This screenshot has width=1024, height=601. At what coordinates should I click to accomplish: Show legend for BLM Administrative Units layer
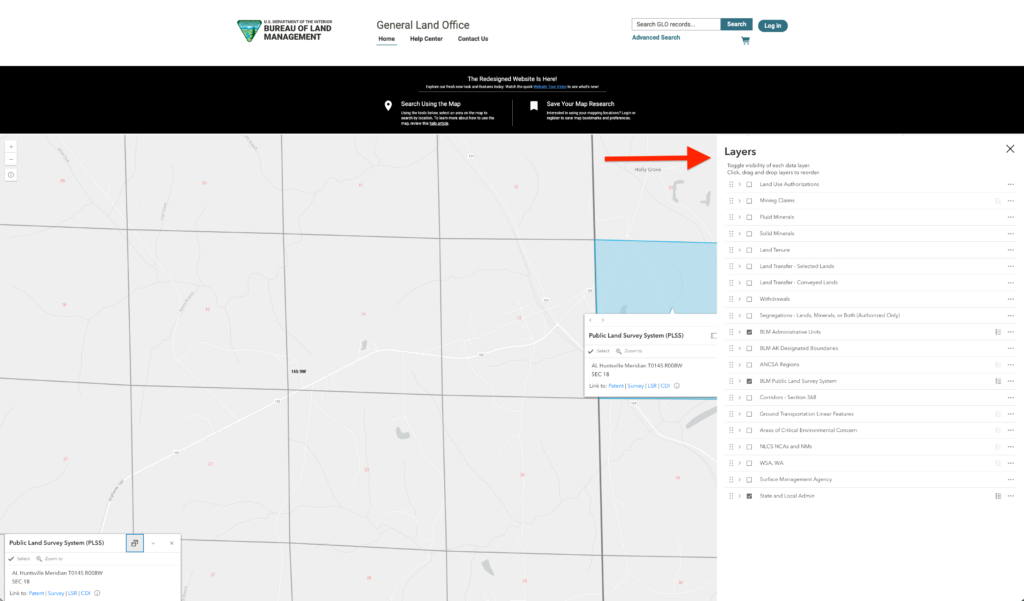998,332
